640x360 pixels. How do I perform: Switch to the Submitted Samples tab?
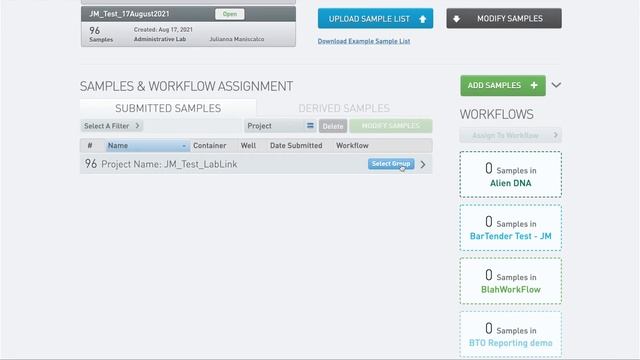pyautogui.click(x=168, y=108)
